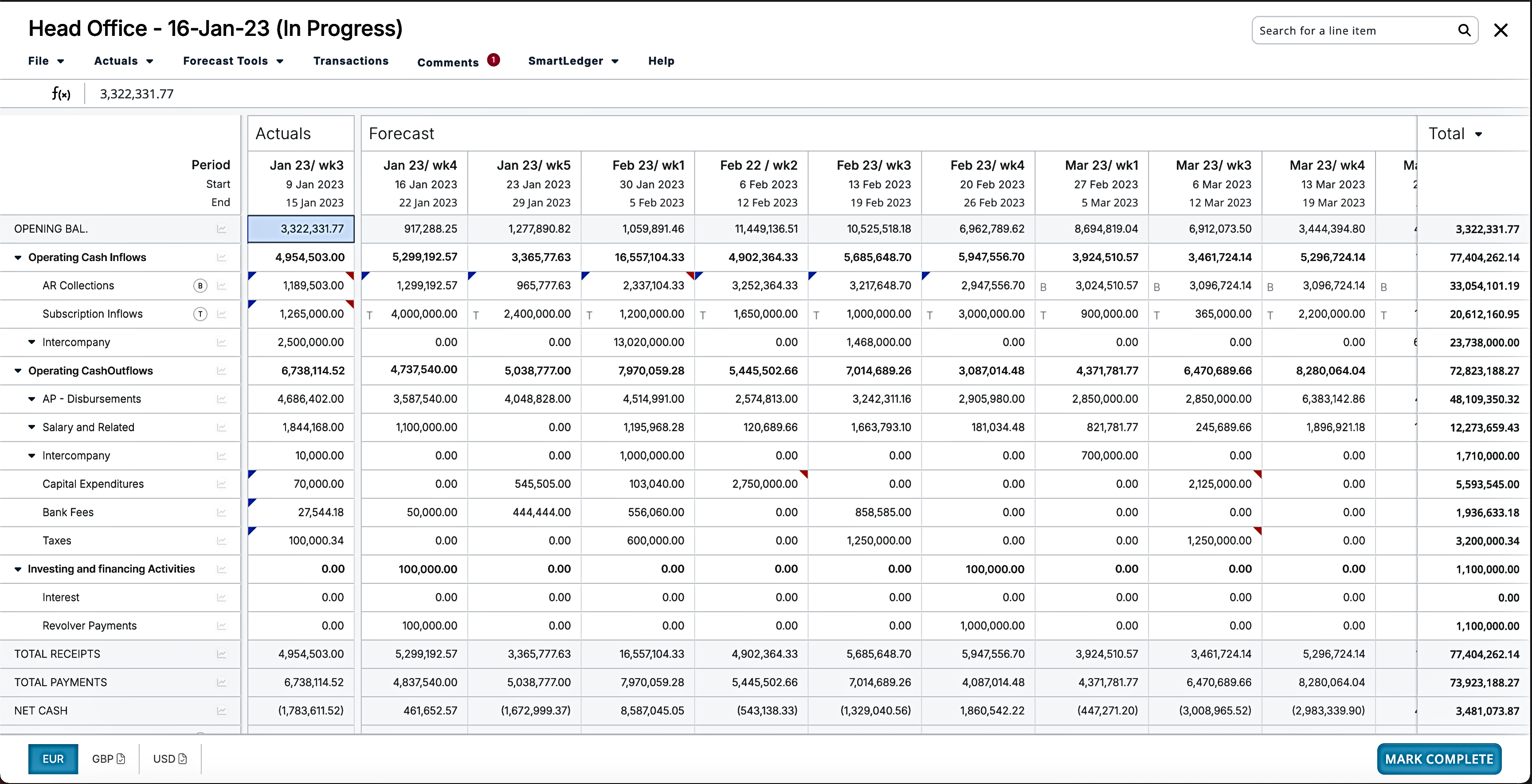Click the formula f(x) icon
This screenshot has width=1532, height=784.
pyautogui.click(x=61, y=94)
